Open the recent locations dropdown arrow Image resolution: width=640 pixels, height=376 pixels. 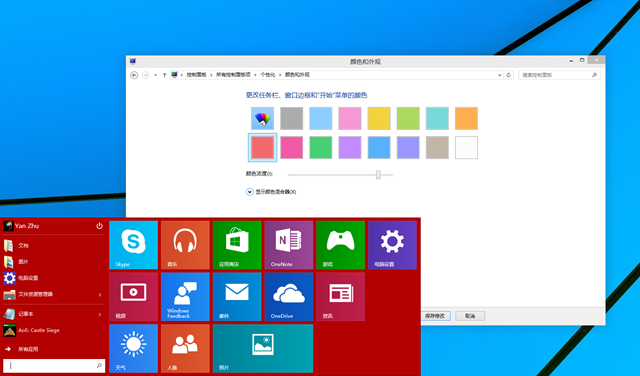pyautogui.click(x=156, y=75)
